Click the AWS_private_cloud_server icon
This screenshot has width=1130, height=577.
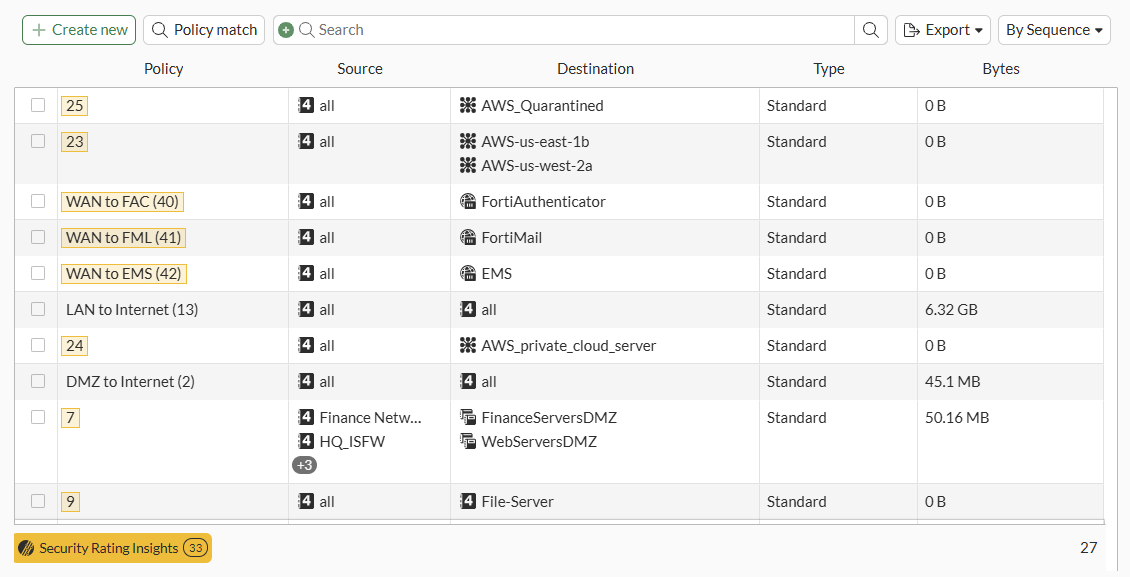pyautogui.click(x=468, y=346)
